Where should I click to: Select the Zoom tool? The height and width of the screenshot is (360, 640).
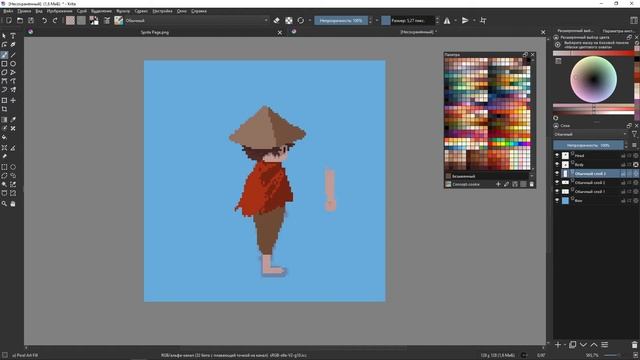pos(4,204)
